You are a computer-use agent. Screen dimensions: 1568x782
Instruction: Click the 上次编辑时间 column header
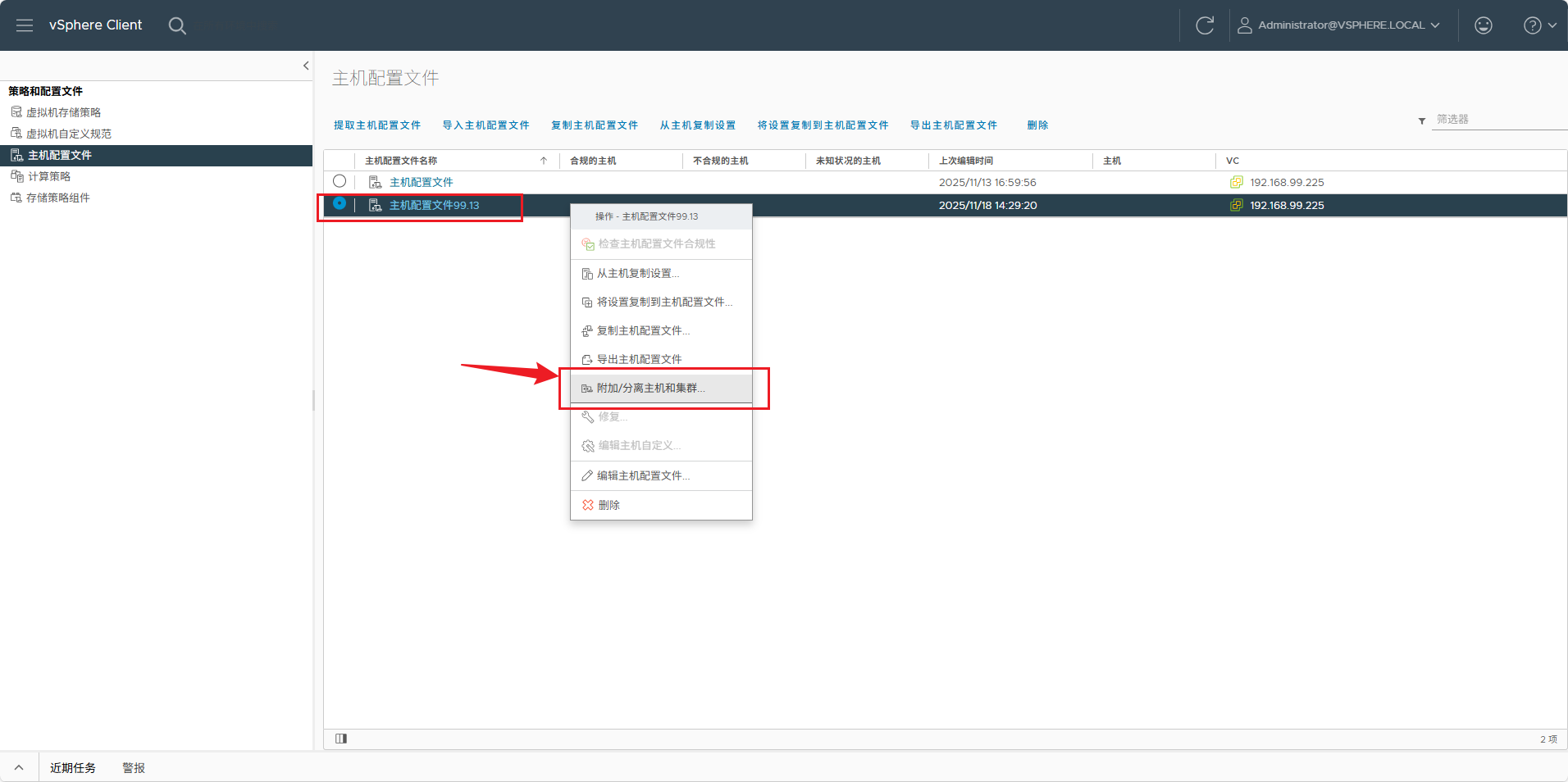(966, 161)
